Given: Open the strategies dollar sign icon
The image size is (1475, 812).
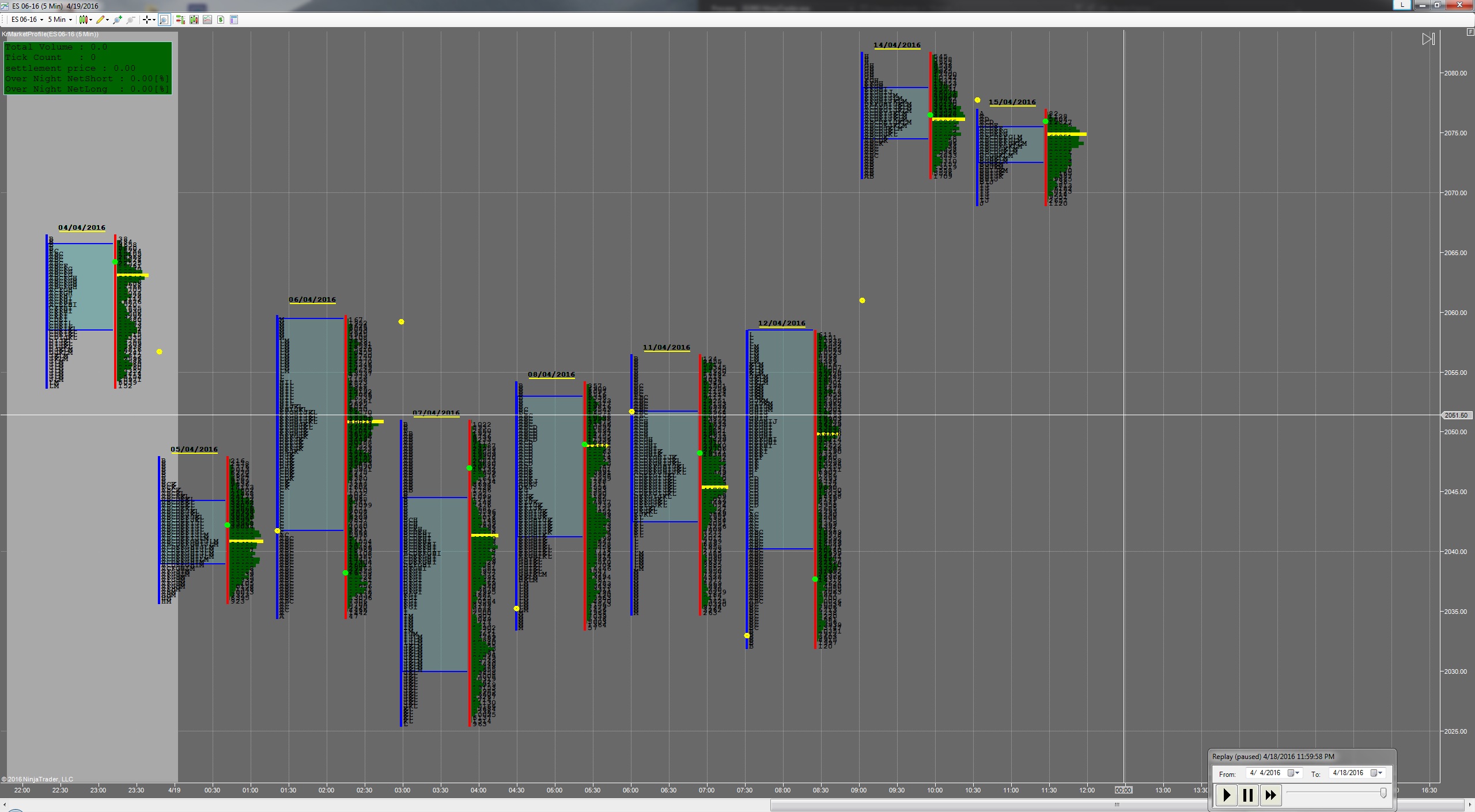Looking at the screenshot, I should (221, 20).
